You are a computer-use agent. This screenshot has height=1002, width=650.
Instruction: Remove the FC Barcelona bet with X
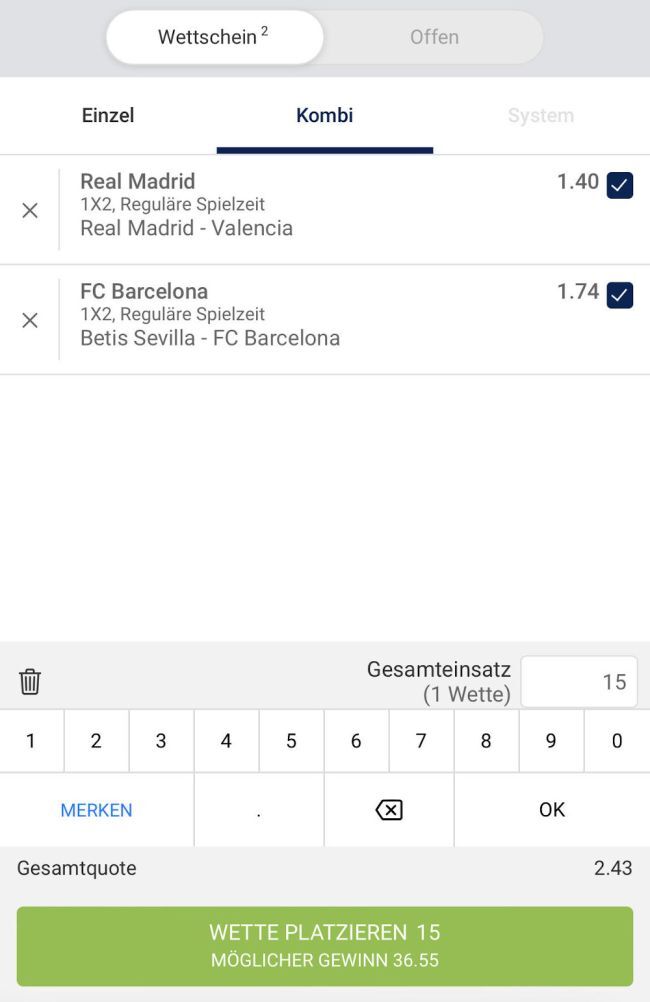click(x=30, y=320)
